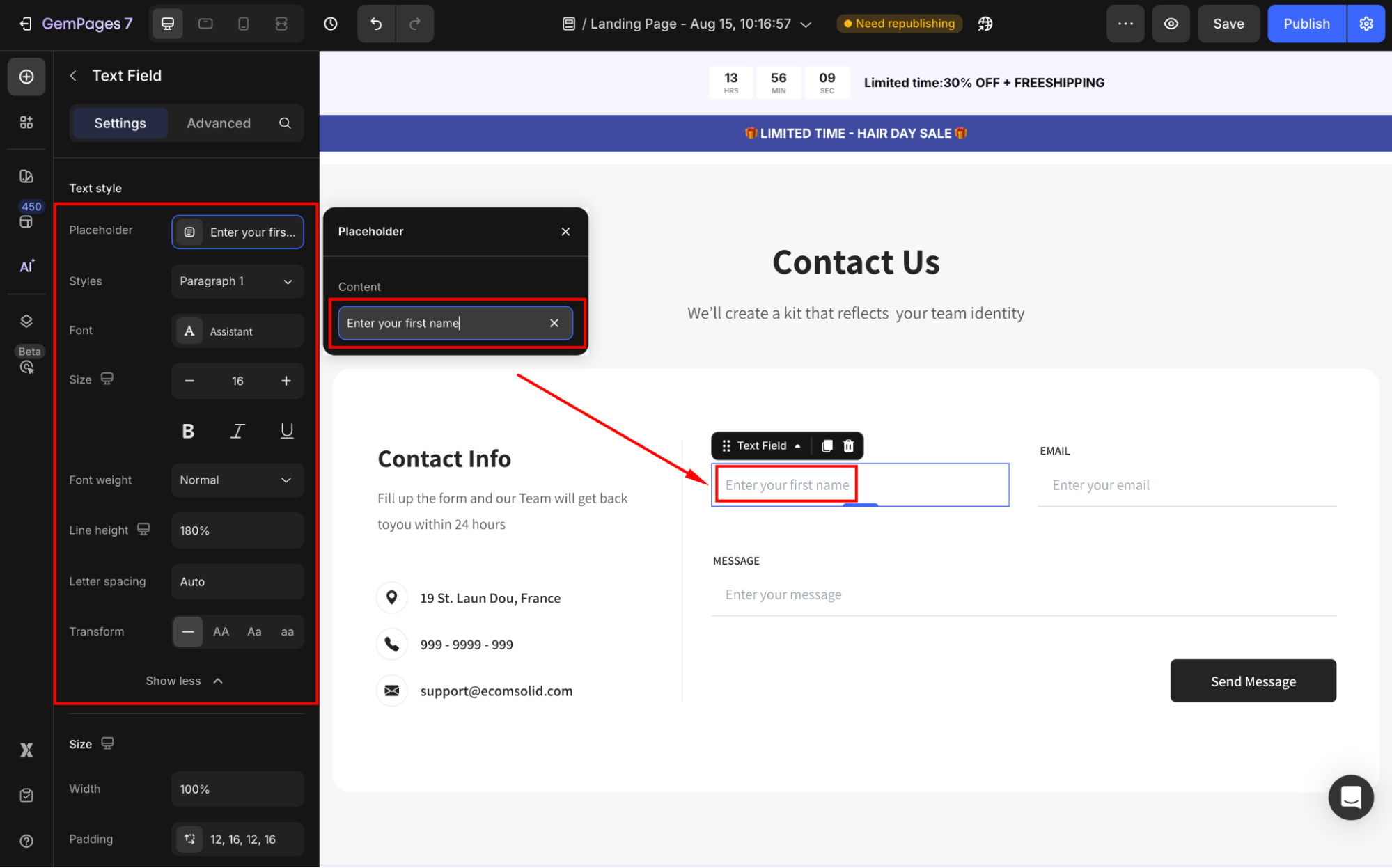This screenshot has width=1392, height=868.
Task: Select the Settings tab
Action: click(x=120, y=123)
